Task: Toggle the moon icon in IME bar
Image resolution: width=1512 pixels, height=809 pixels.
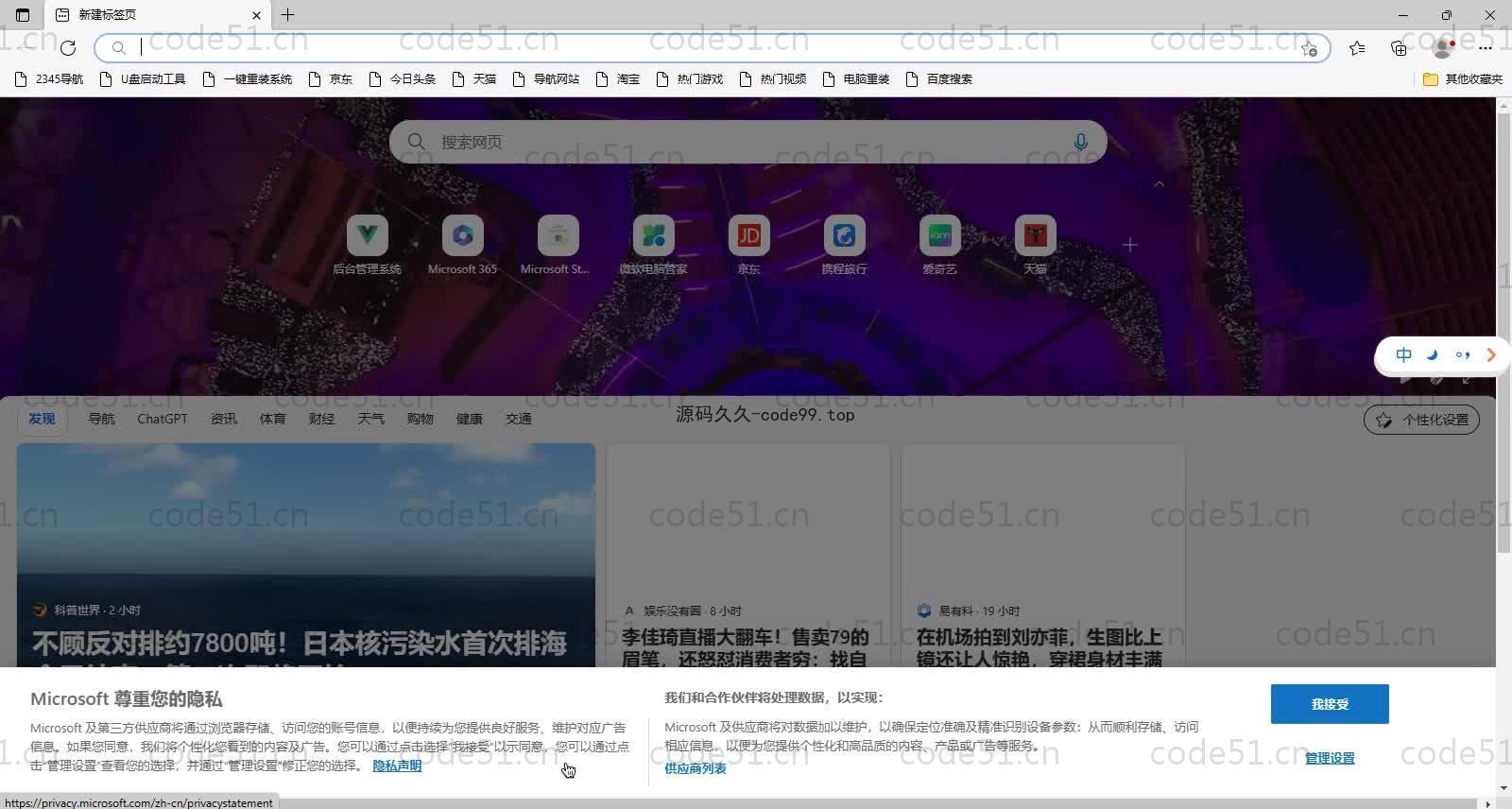Action: click(1433, 355)
